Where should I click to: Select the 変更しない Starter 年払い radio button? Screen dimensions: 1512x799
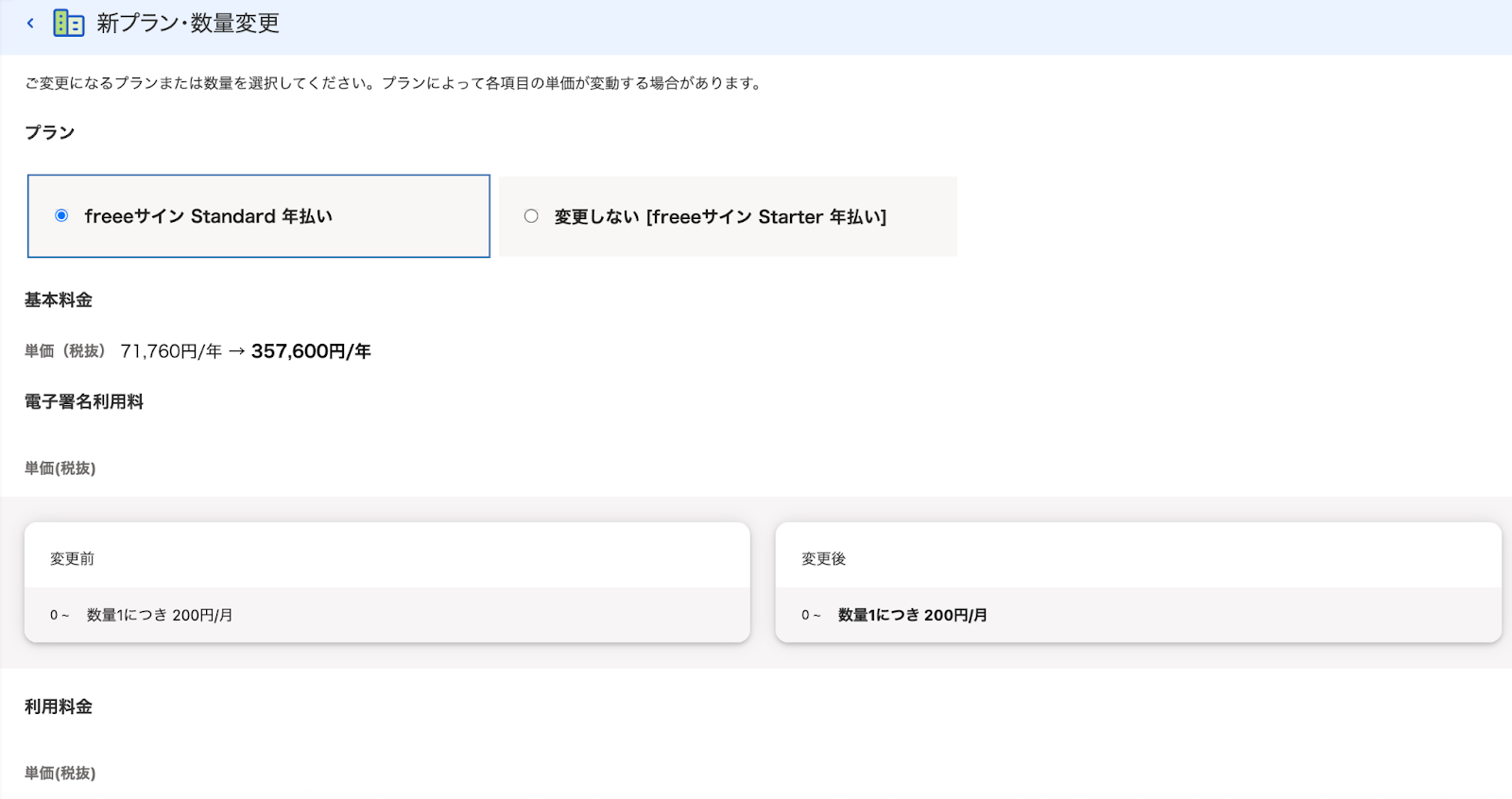tap(531, 216)
